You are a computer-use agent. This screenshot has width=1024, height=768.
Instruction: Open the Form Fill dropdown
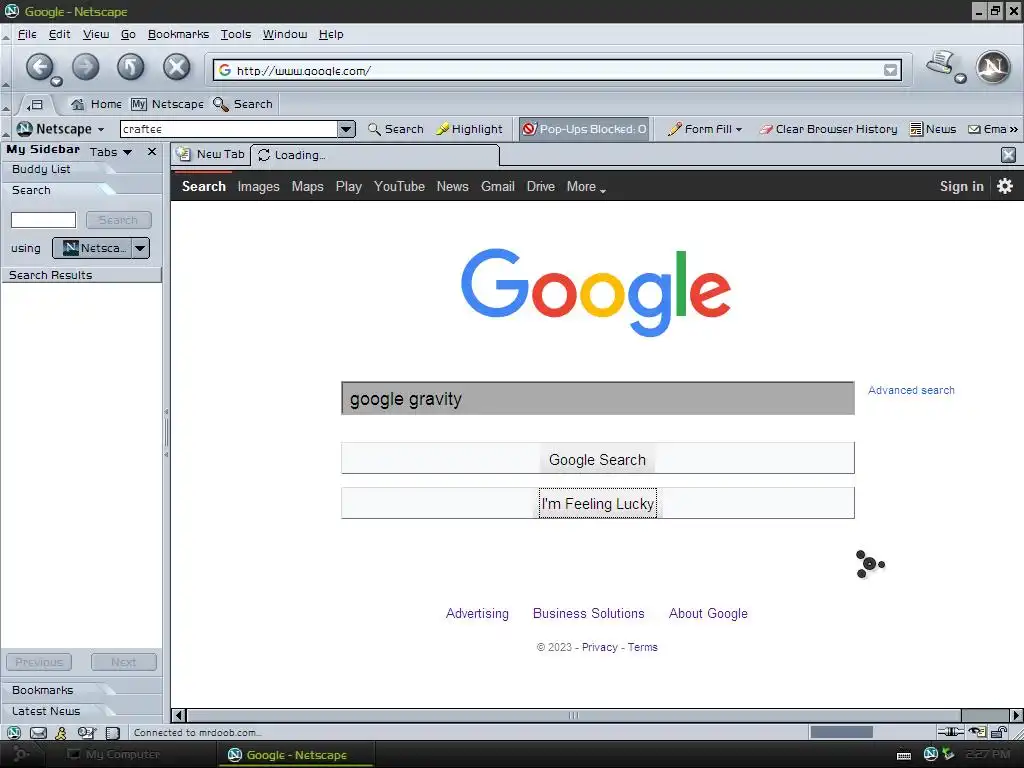704,129
